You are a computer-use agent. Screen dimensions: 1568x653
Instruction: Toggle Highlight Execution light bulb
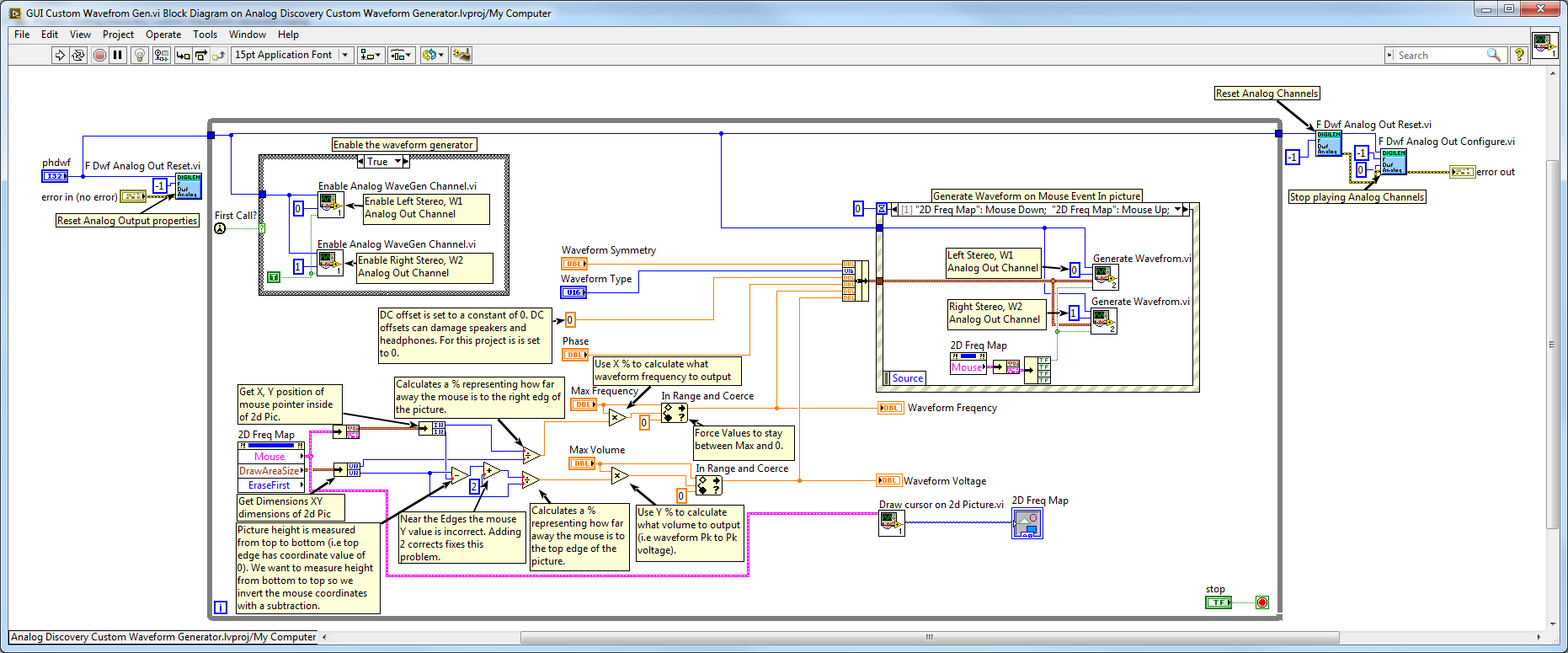click(x=140, y=55)
